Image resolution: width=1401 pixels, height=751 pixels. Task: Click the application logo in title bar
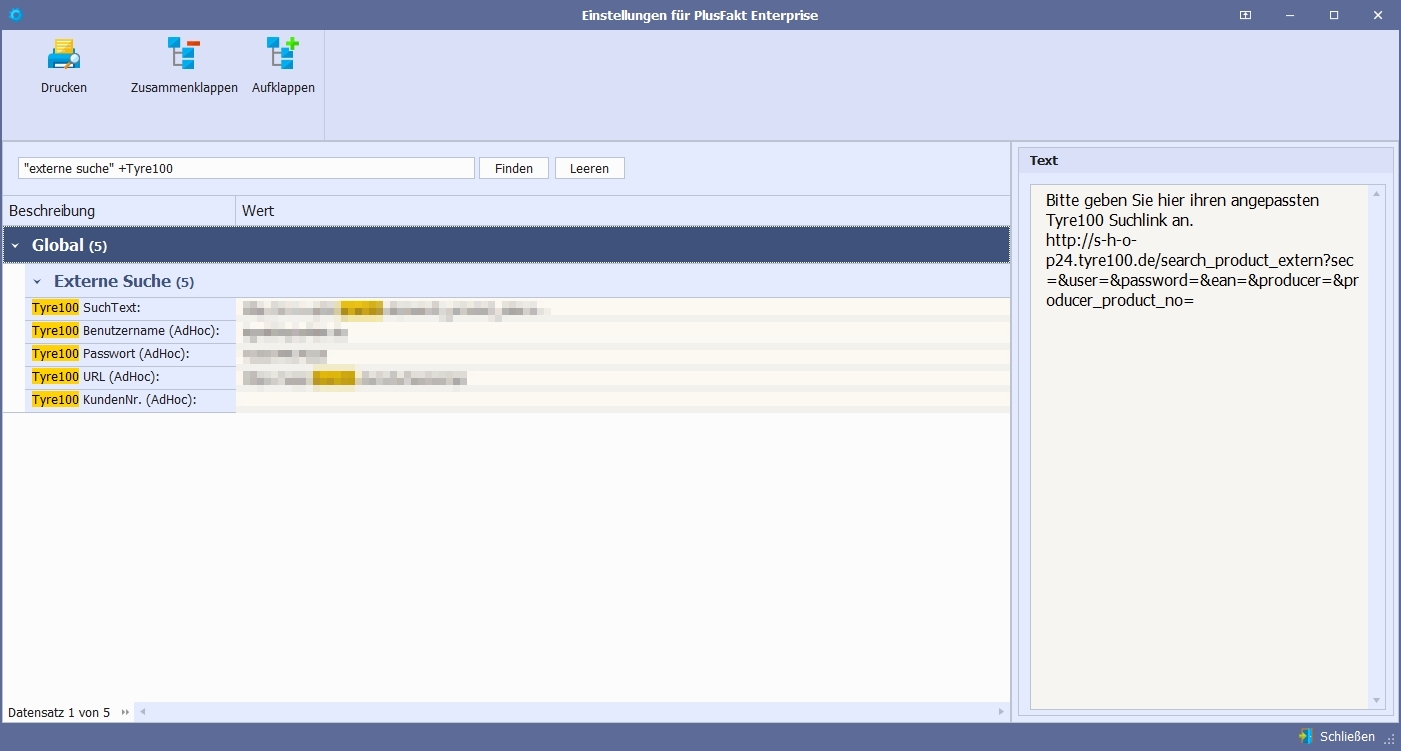pos(15,15)
